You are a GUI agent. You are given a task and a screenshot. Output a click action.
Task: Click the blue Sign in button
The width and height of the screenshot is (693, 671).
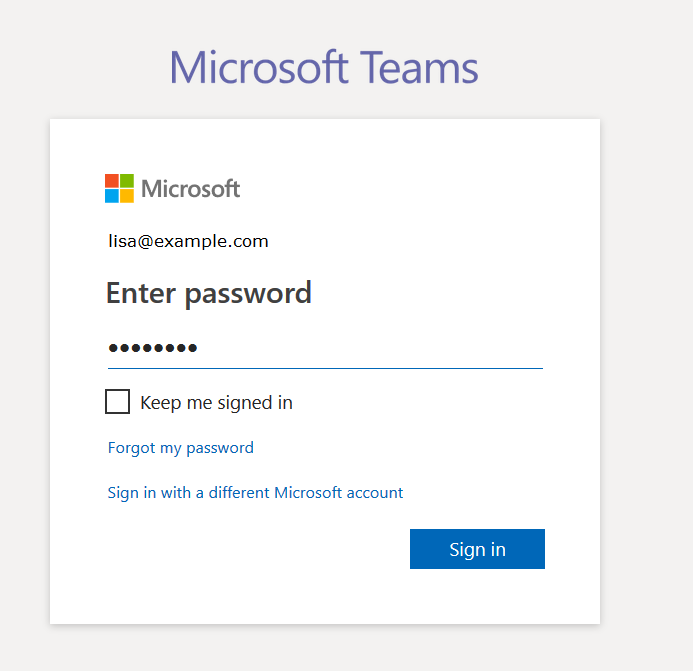coord(477,549)
